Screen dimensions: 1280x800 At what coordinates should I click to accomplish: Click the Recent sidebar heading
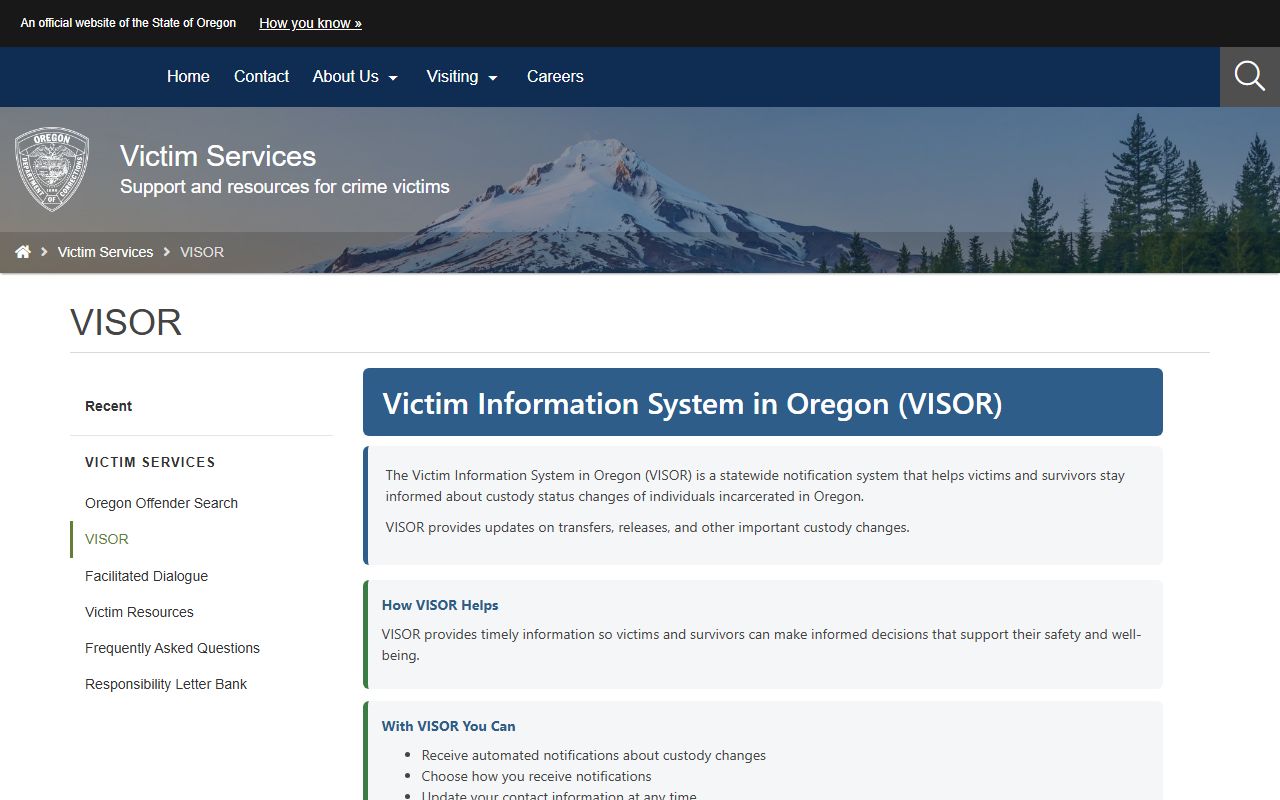[x=108, y=406]
